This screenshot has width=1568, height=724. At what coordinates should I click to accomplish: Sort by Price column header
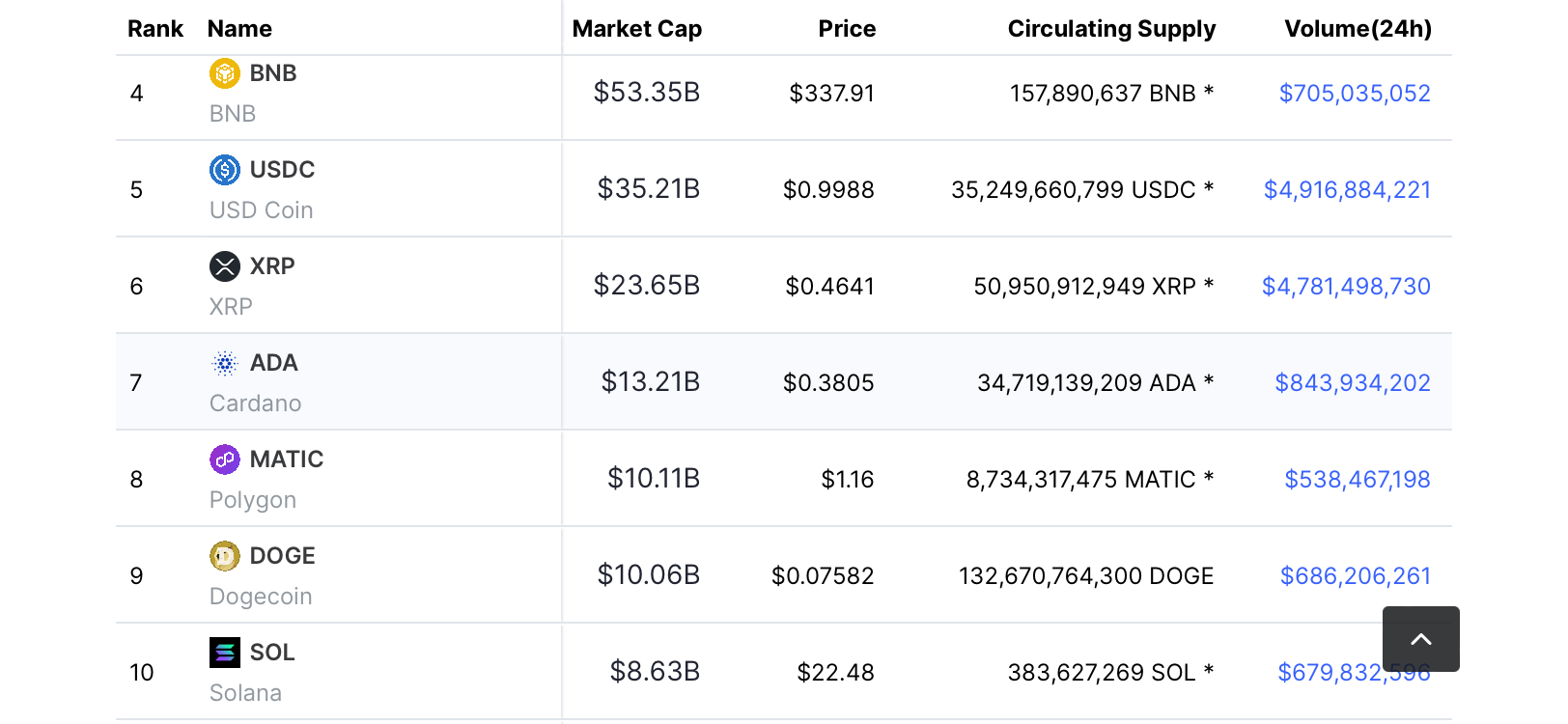pyautogui.click(x=847, y=29)
